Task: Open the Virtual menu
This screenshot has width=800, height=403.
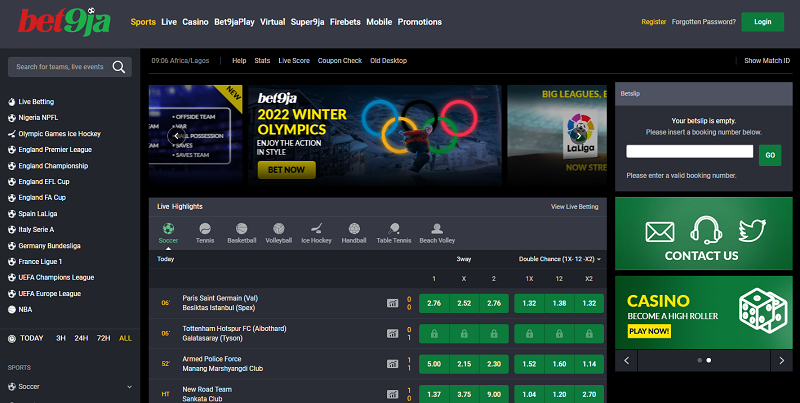Action: click(272, 22)
